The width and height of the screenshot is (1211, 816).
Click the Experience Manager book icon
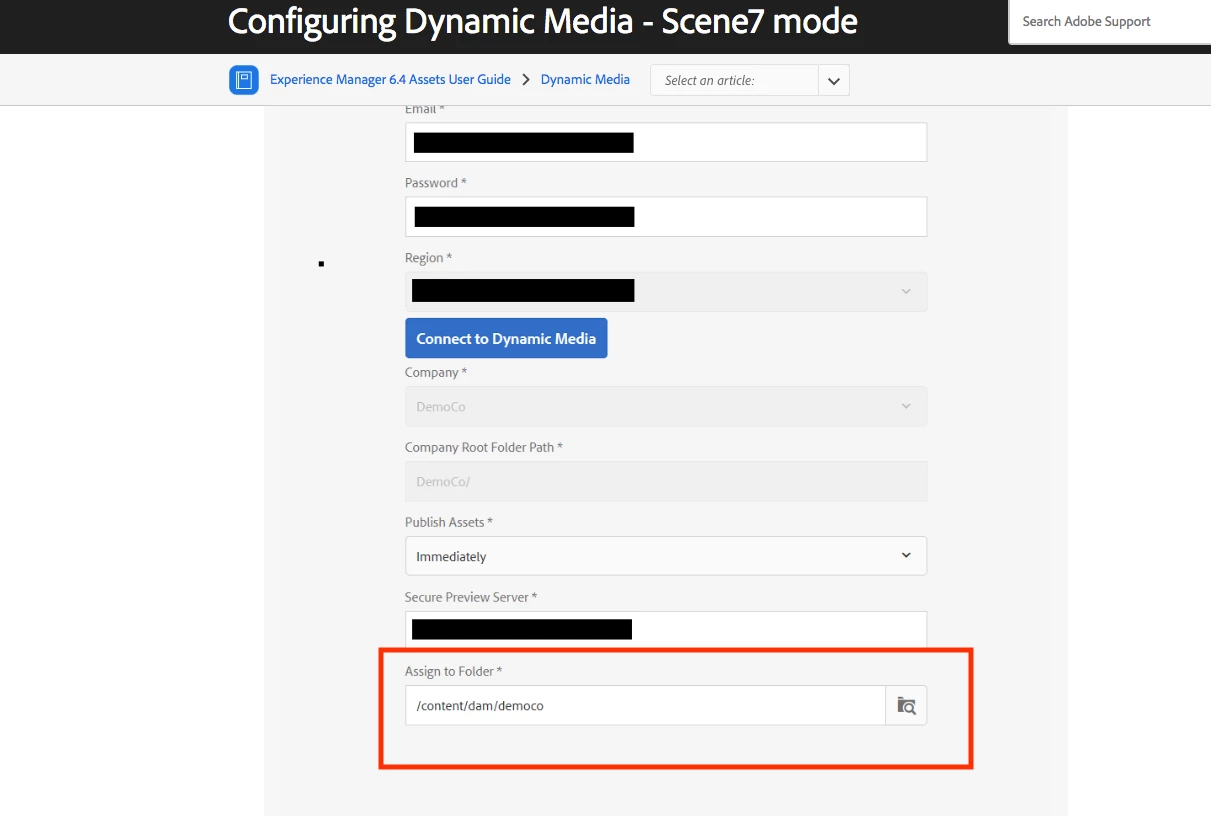tap(244, 80)
